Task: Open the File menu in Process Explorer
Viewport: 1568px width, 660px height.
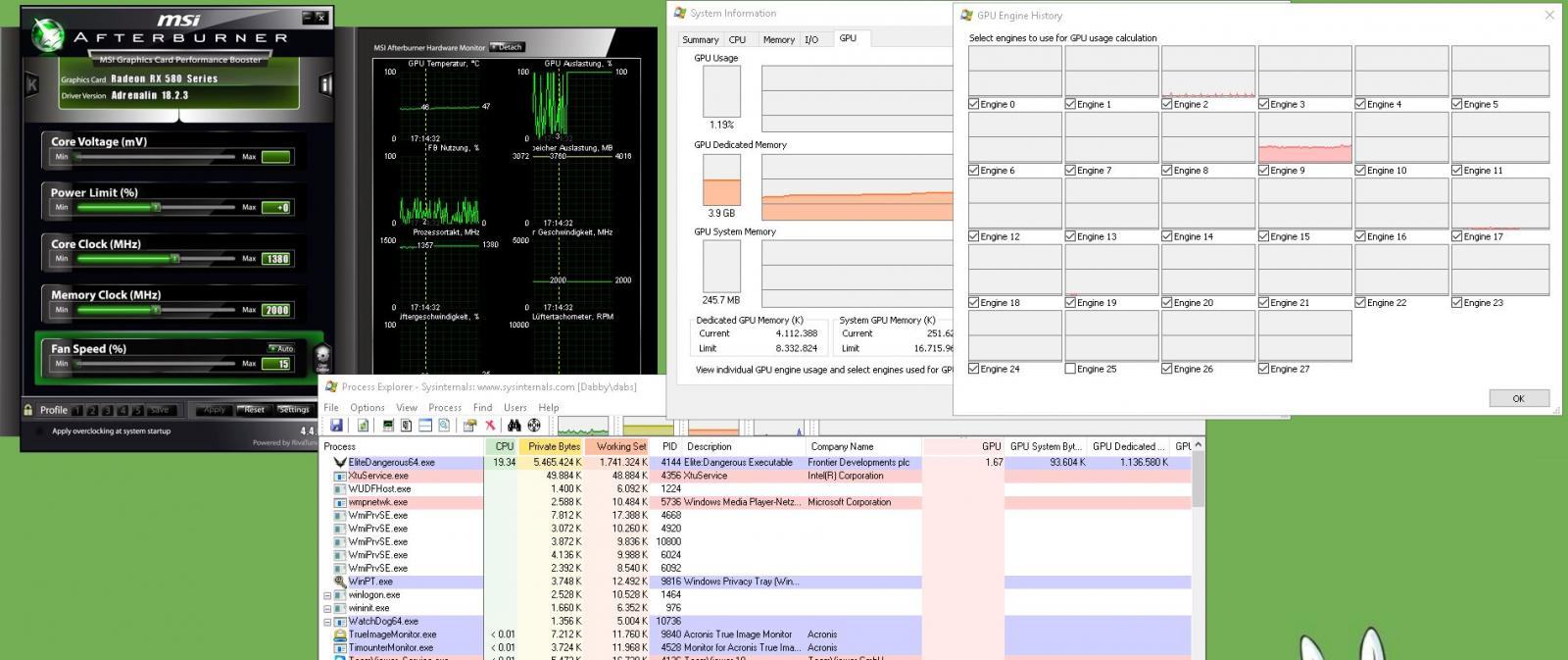Action: [x=331, y=407]
